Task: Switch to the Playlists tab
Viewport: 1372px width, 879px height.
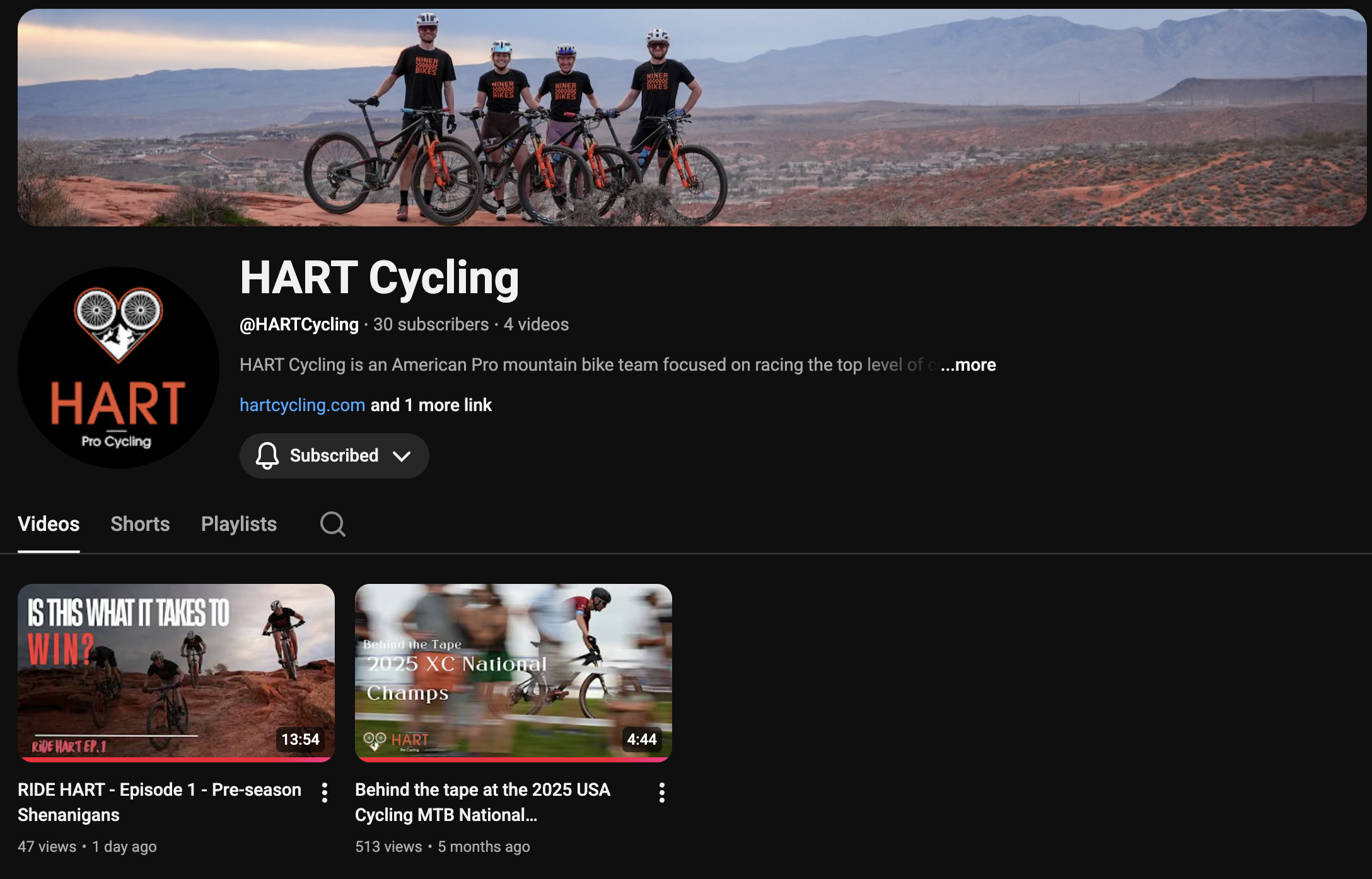Action: click(x=238, y=524)
